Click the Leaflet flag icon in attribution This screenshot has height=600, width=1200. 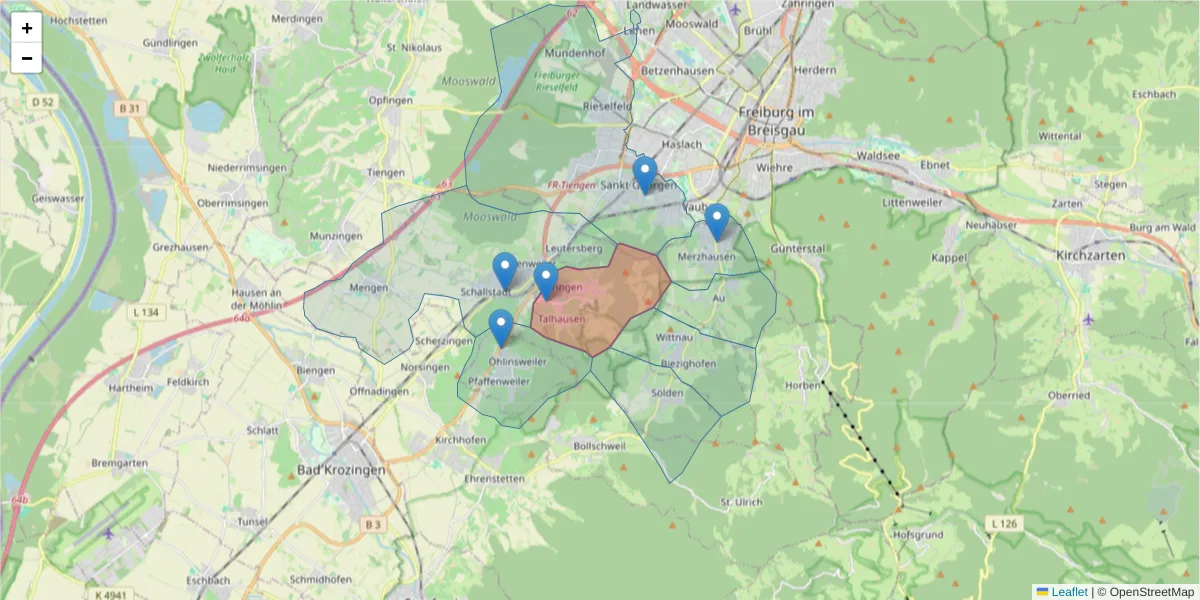click(x=1042, y=592)
